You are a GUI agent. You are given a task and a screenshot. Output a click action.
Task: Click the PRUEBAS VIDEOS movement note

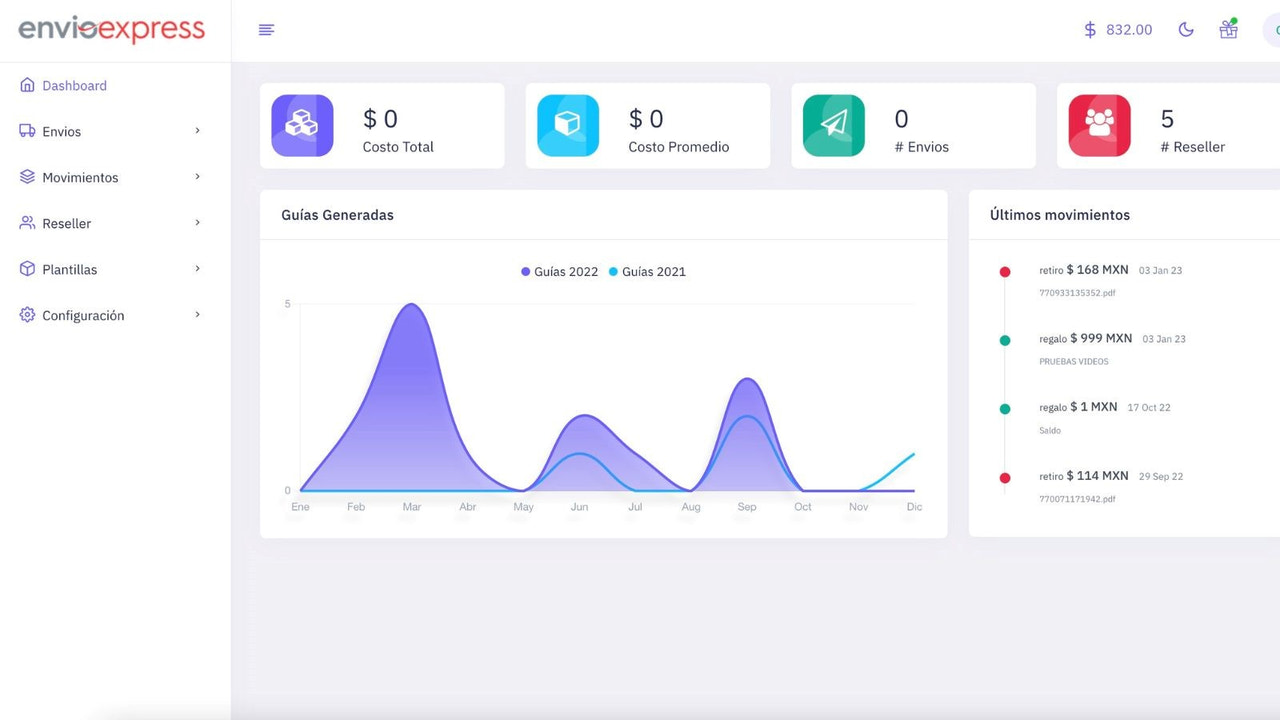coord(1074,362)
